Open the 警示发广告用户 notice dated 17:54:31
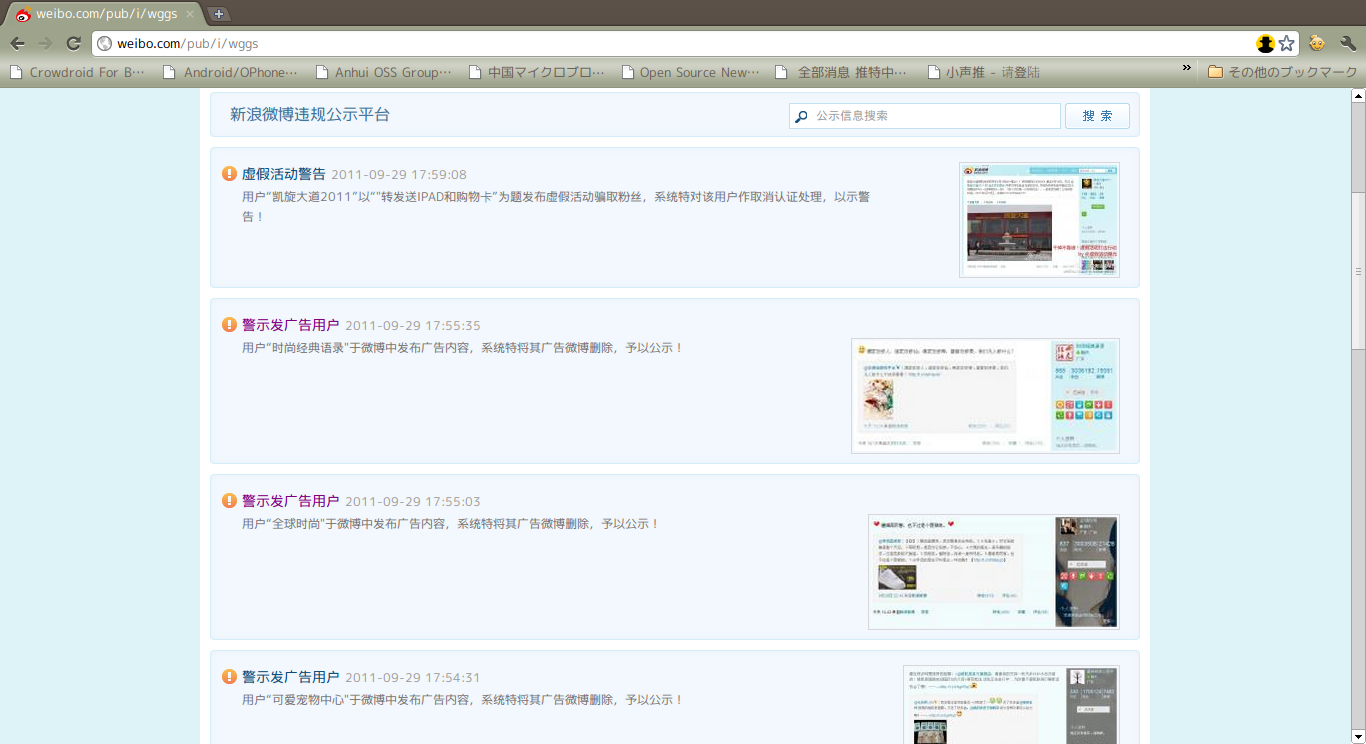1366x744 pixels. 291,677
